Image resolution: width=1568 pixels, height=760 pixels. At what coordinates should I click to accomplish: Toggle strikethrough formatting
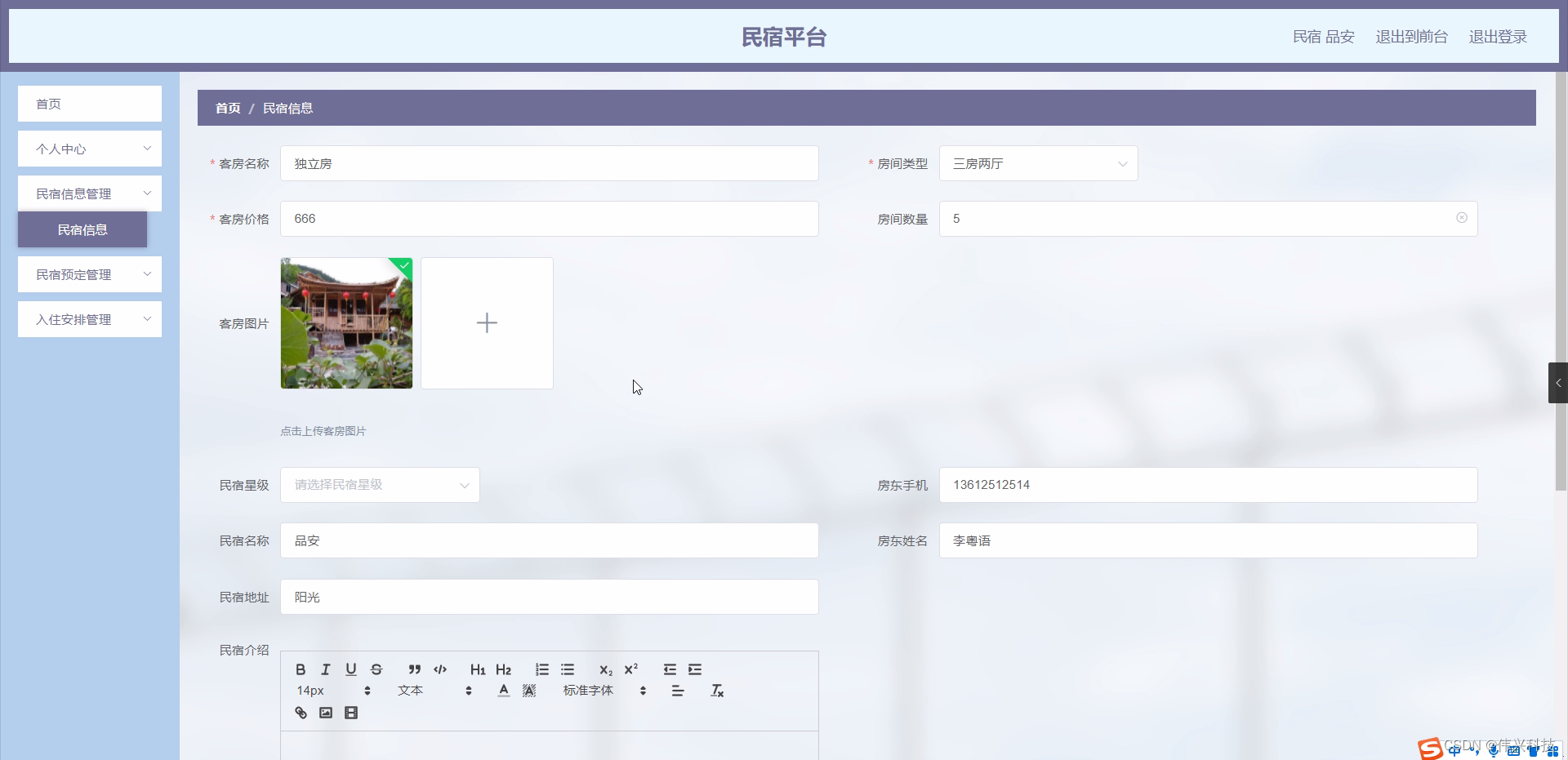(x=376, y=669)
